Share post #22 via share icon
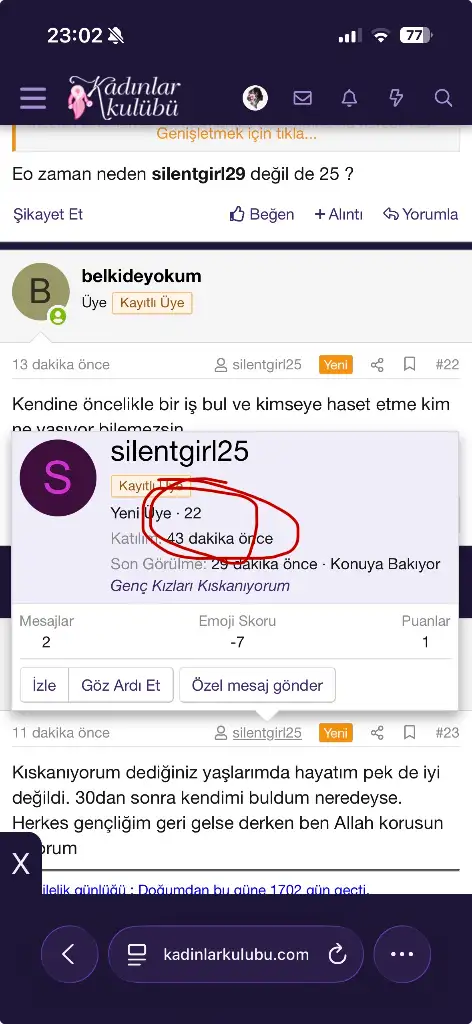 tap(377, 364)
